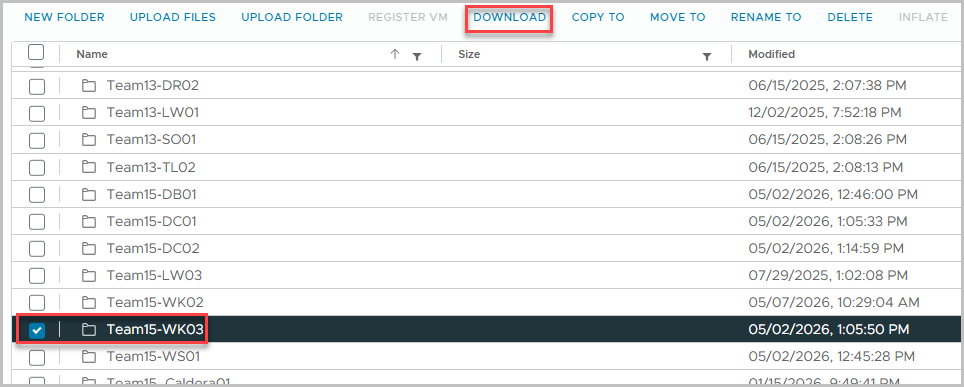This screenshot has height=387, width=964.
Task: Click folder icon of Team15-WK02
Action: [89, 303]
